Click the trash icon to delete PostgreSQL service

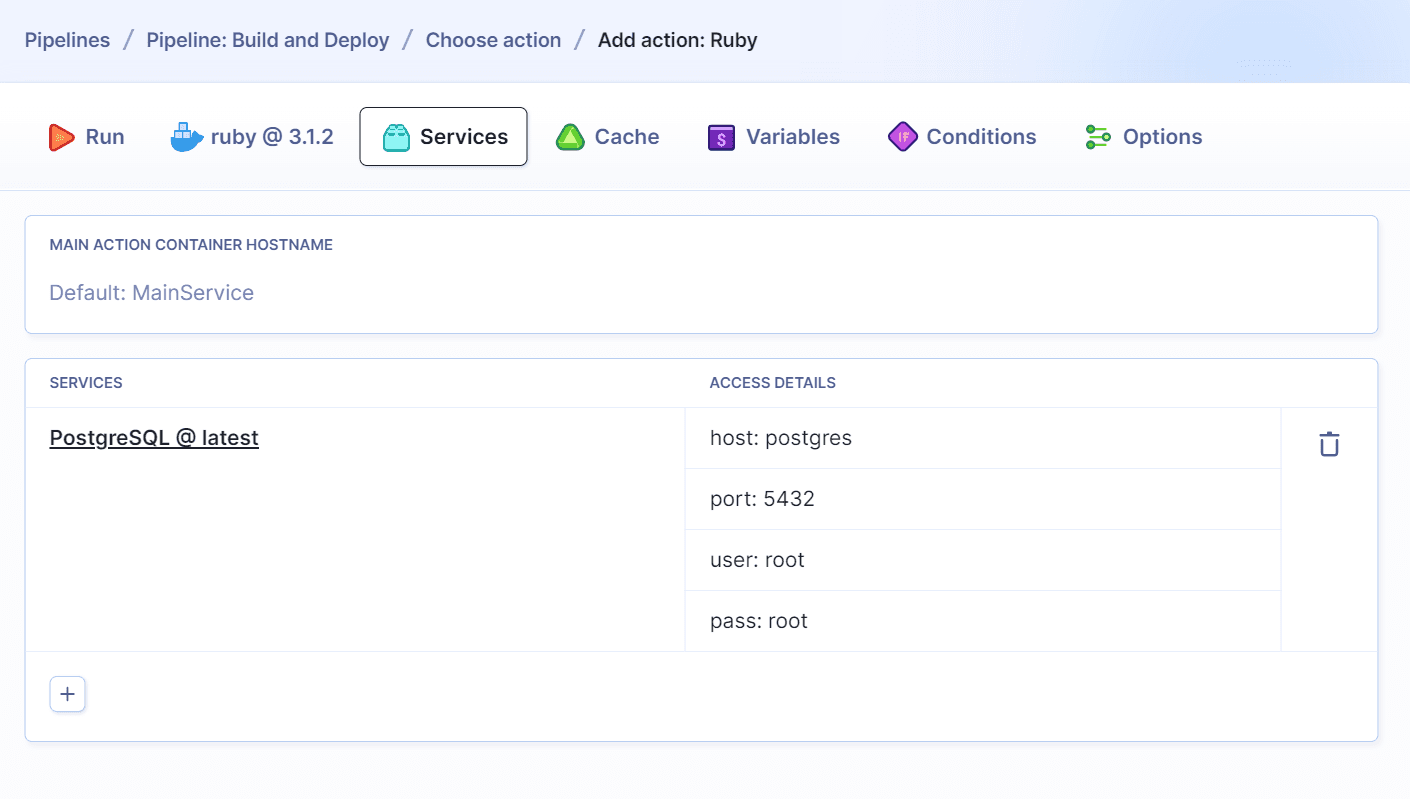pos(1328,442)
